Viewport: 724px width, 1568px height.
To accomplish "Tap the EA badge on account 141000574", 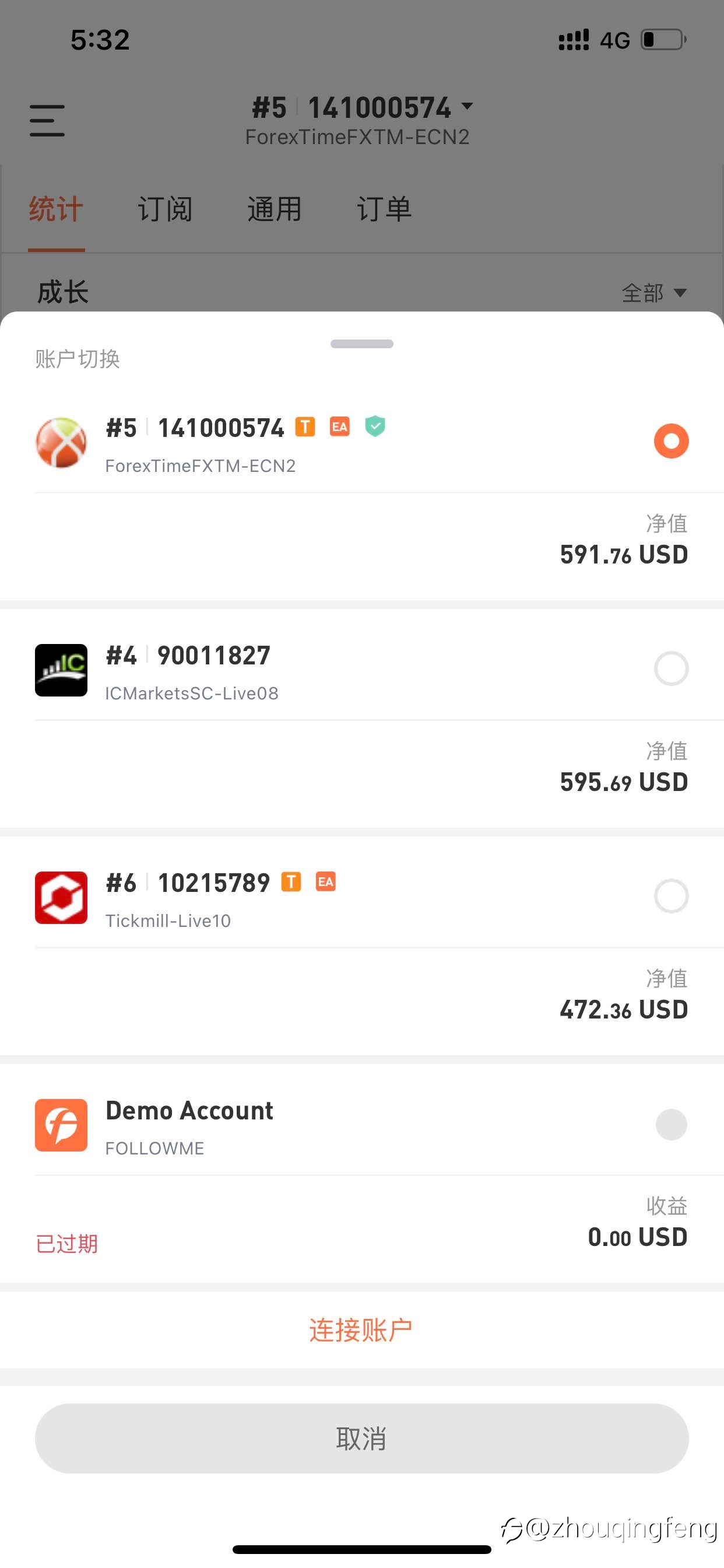I will click(x=339, y=426).
